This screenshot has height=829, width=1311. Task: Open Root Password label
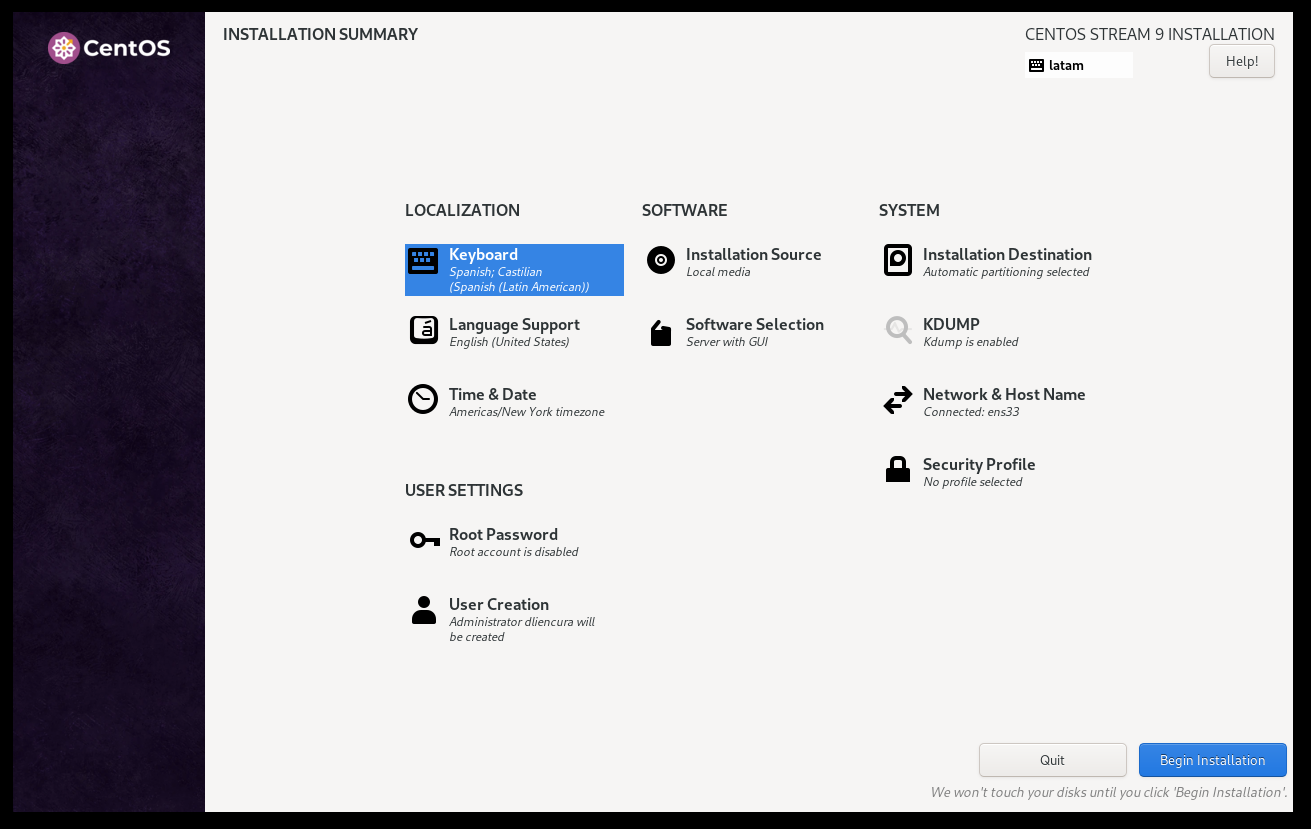click(503, 535)
